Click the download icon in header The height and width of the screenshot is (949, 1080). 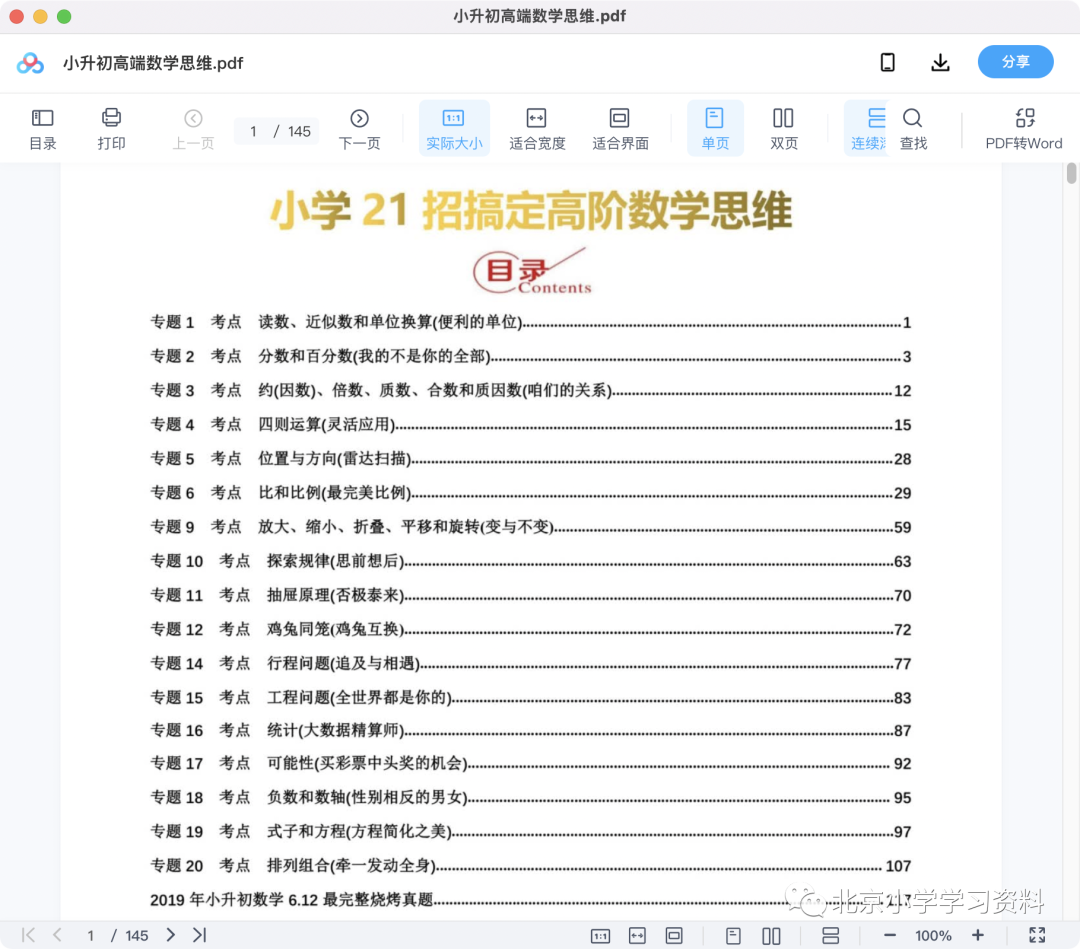coord(940,62)
